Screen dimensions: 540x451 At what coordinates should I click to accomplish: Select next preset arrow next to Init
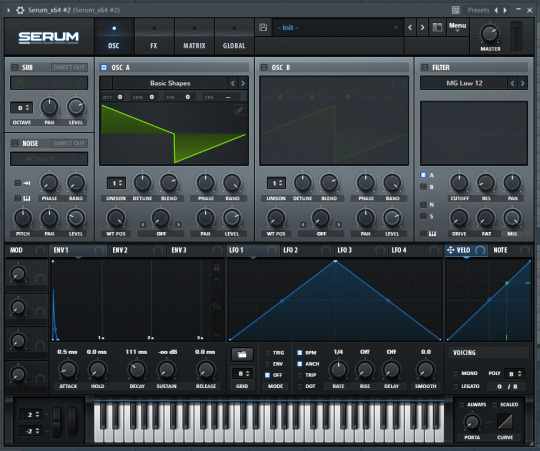tap(422, 27)
